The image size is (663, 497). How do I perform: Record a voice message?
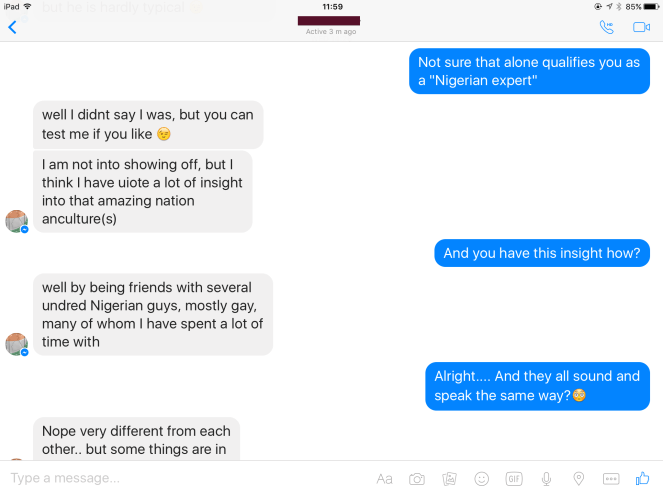pyautogui.click(x=546, y=478)
